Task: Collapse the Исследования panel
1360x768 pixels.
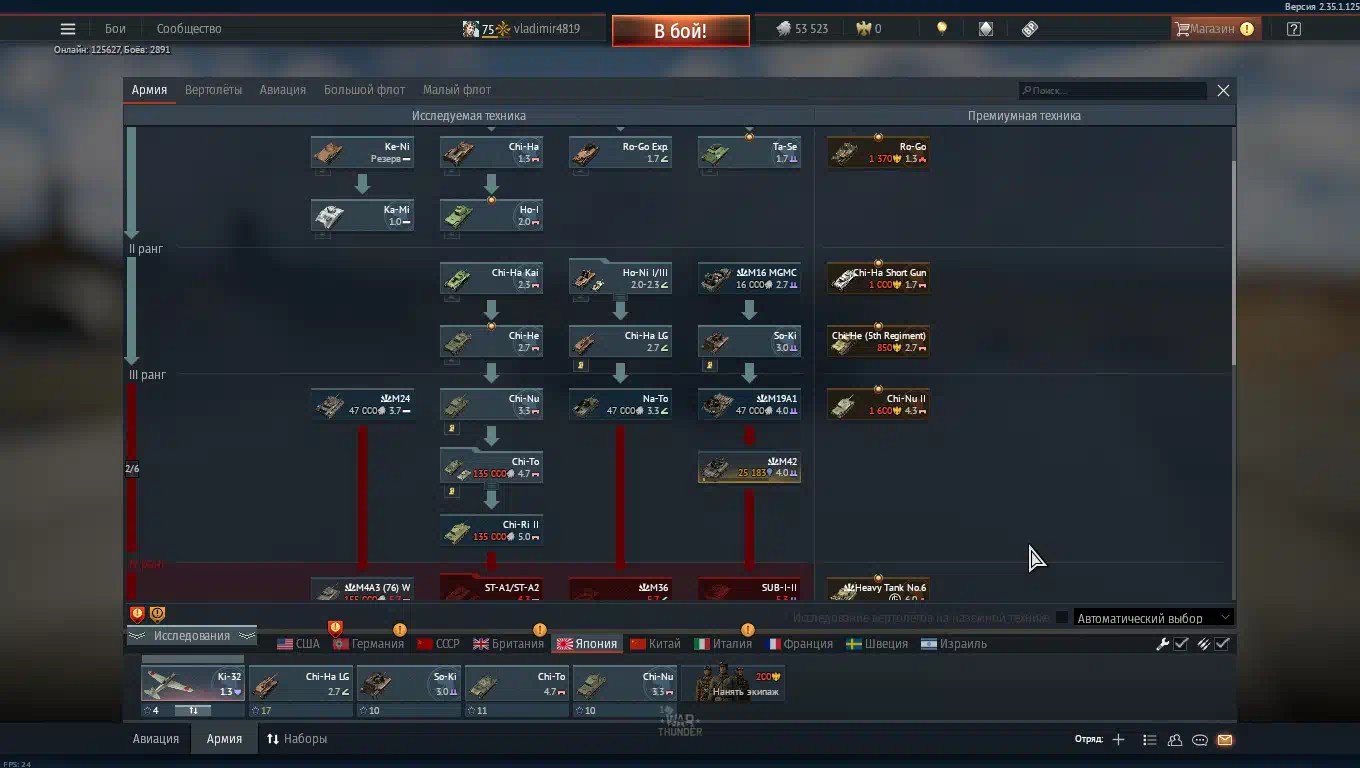Action: [x=191, y=636]
